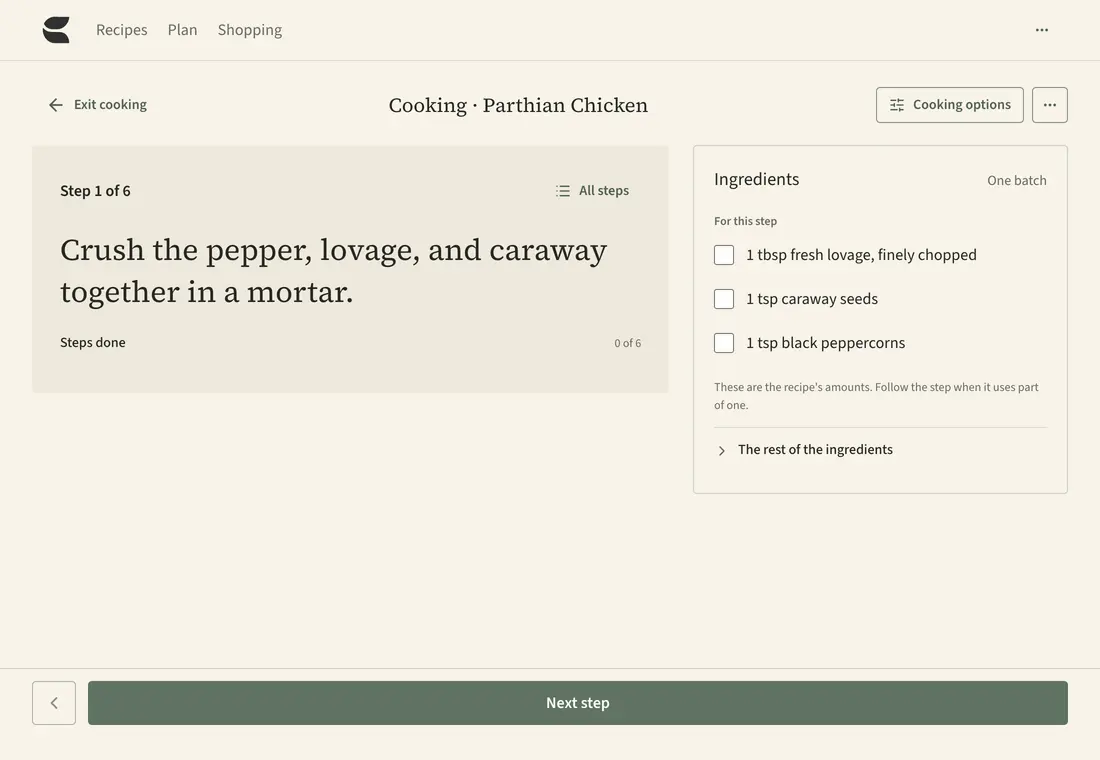Click the 'For this step' subheading
The width and height of the screenshot is (1100, 760).
745,221
